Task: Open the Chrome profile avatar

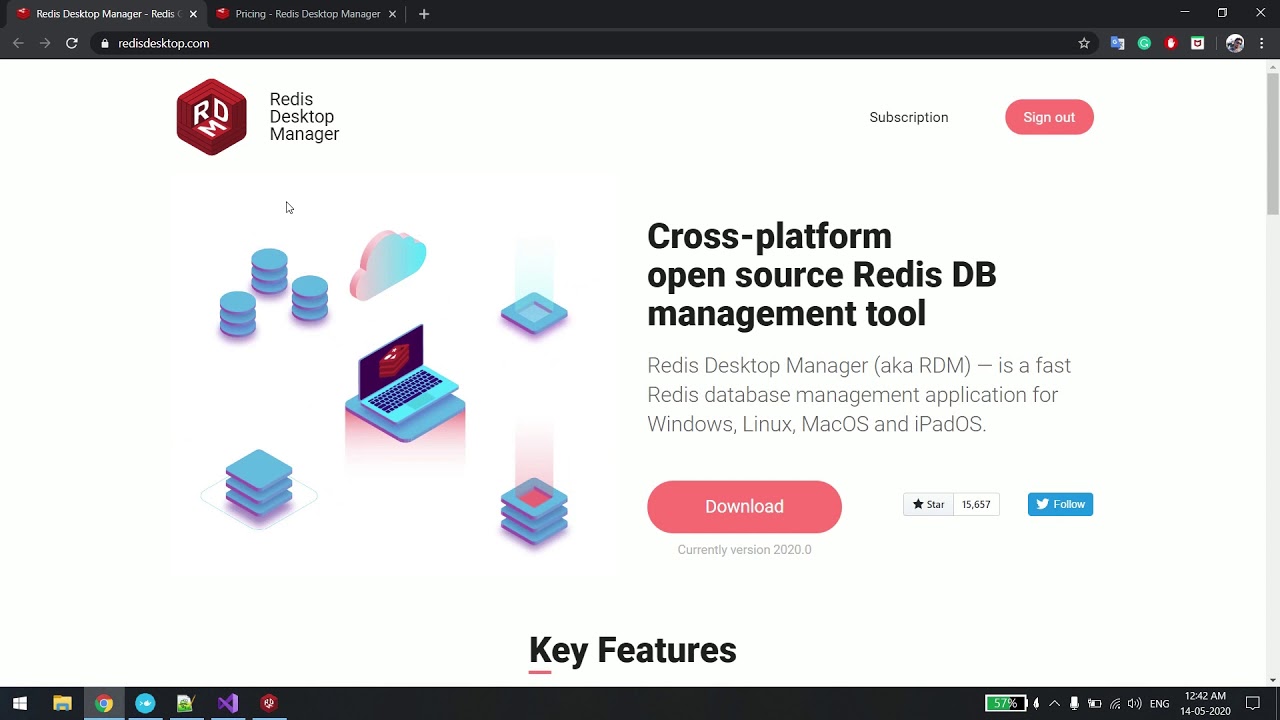Action: pyautogui.click(x=1235, y=43)
